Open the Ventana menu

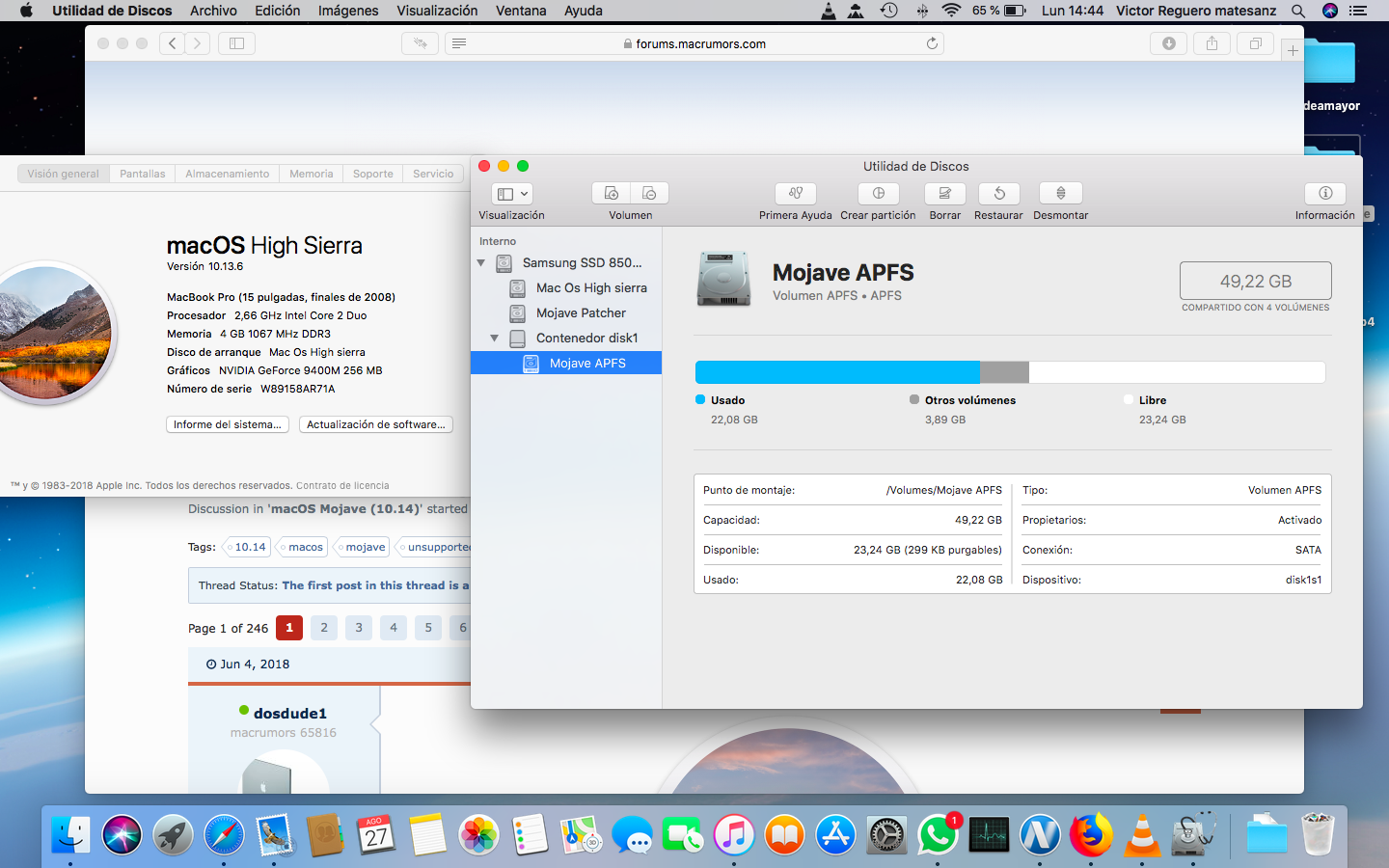coord(521,11)
